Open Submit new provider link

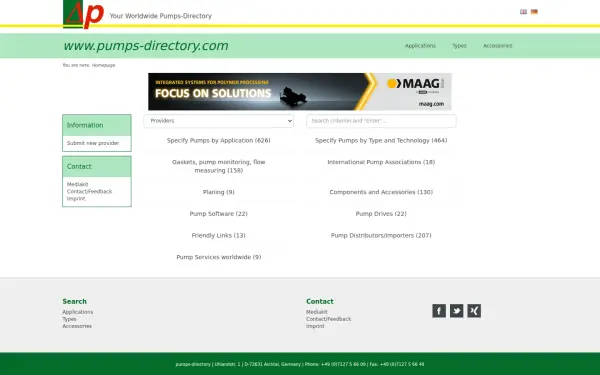(x=93, y=143)
